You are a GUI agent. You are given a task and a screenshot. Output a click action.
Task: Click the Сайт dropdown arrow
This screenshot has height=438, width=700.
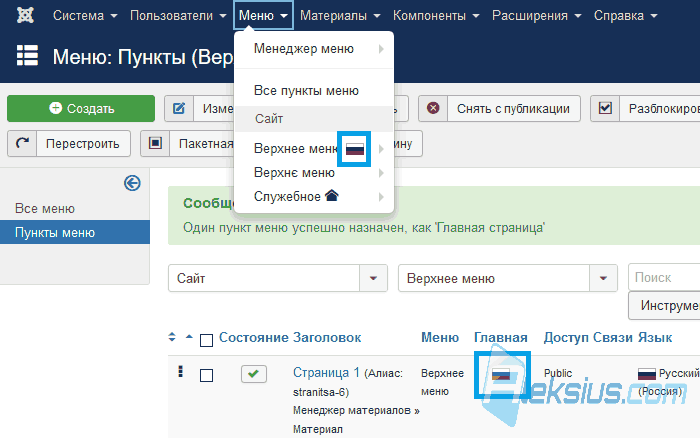pyautogui.click(x=373, y=278)
